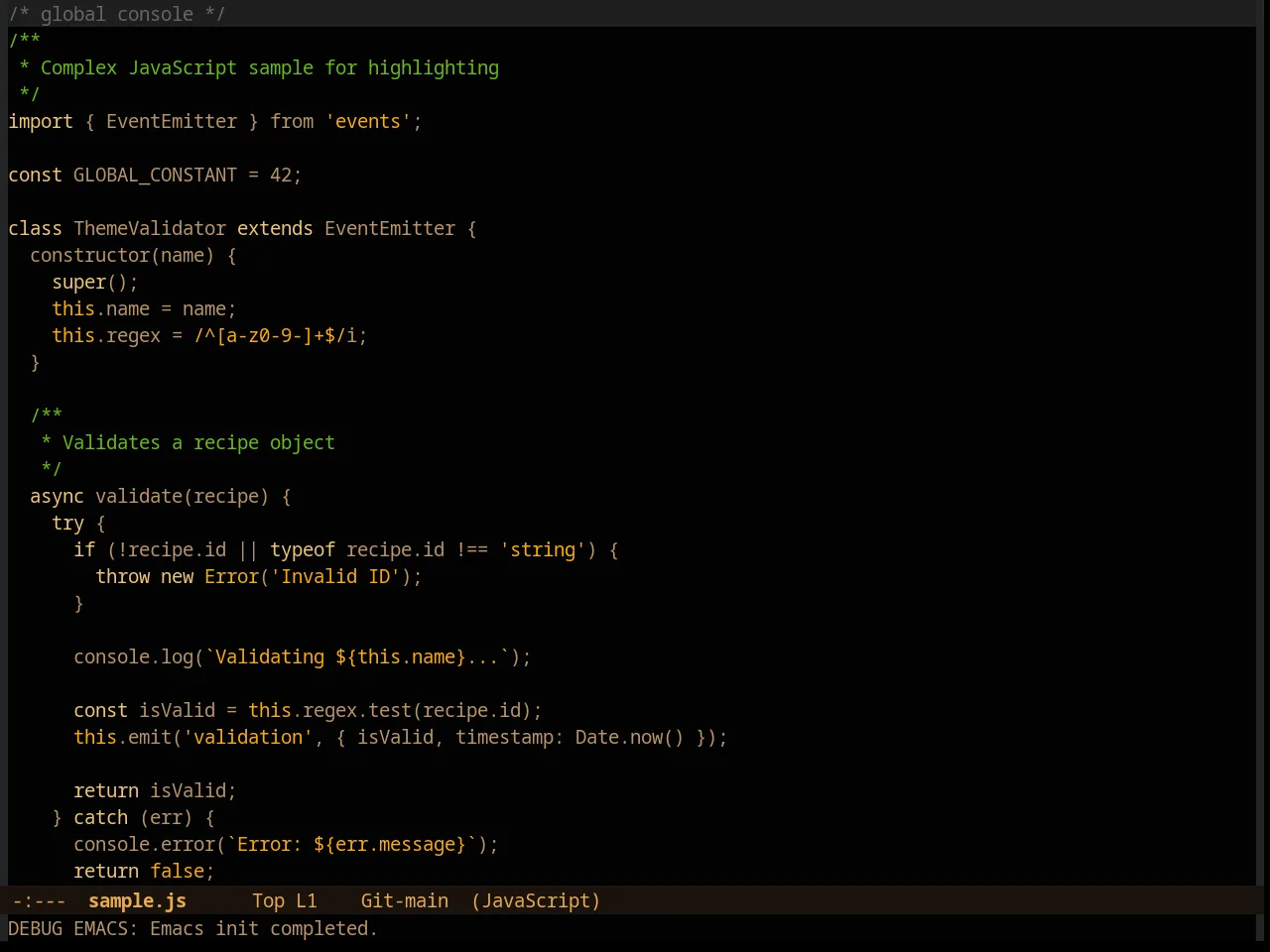Click the 'false' literal in return statement
The height and width of the screenshot is (952, 1270).
click(x=177, y=871)
